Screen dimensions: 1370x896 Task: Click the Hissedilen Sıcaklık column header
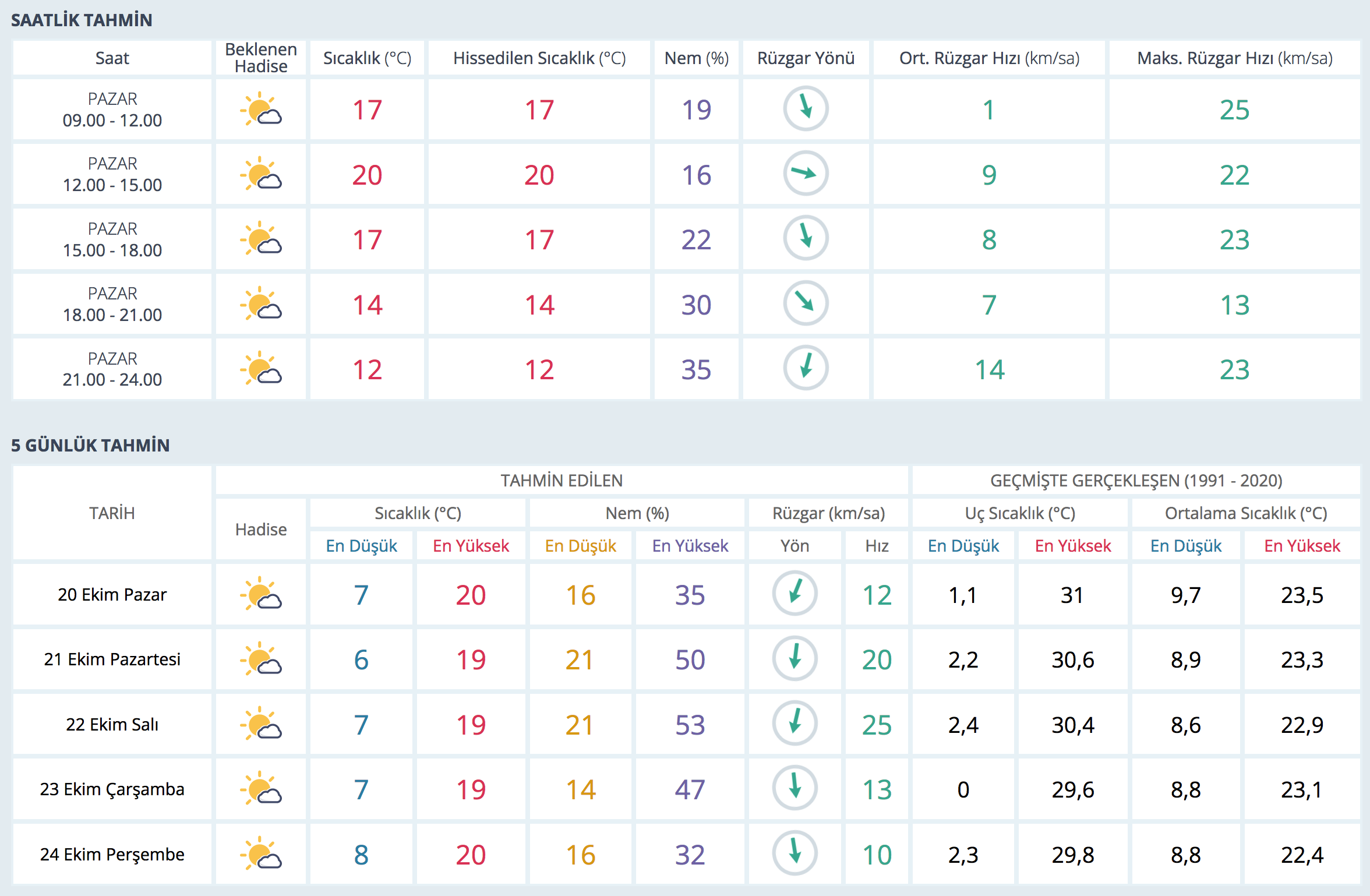click(x=539, y=58)
